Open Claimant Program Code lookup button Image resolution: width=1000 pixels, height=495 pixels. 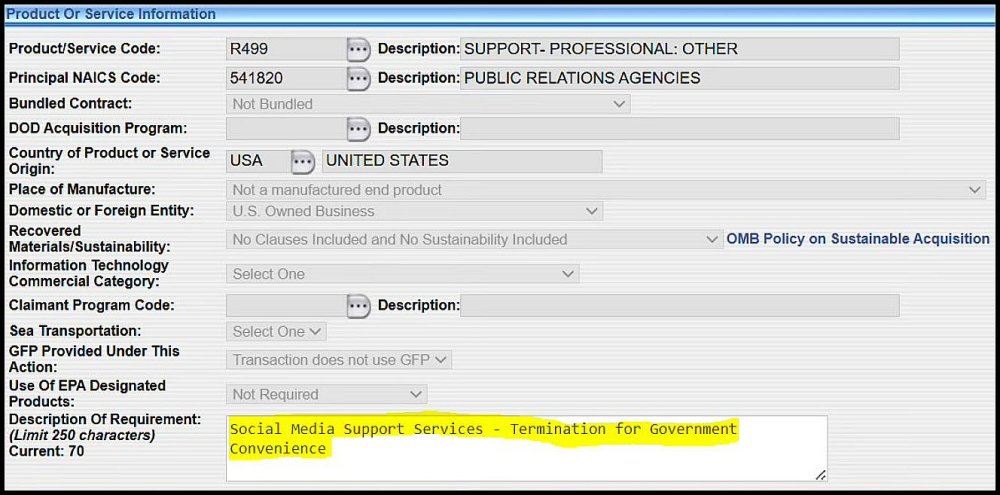pyautogui.click(x=358, y=306)
